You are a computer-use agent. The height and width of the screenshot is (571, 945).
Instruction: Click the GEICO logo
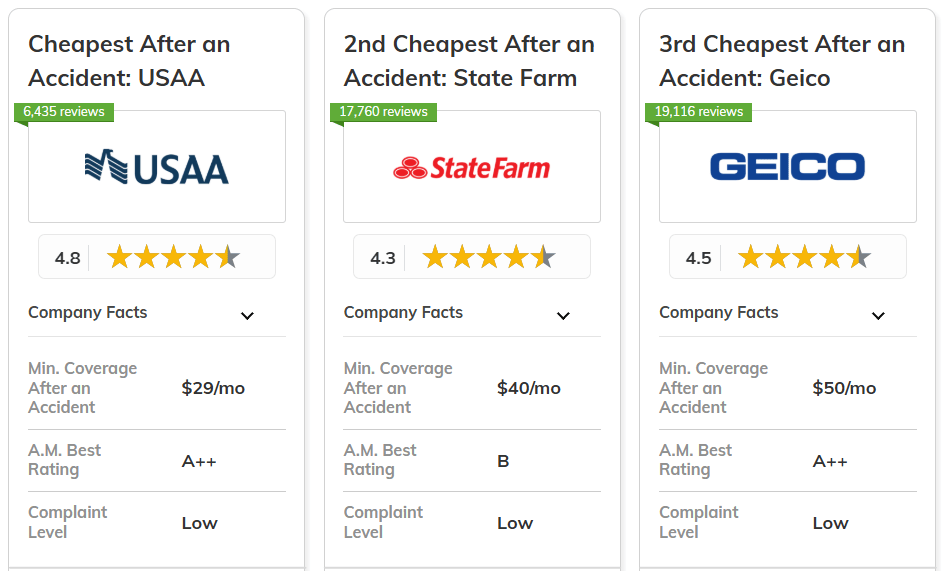click(787, 167)
